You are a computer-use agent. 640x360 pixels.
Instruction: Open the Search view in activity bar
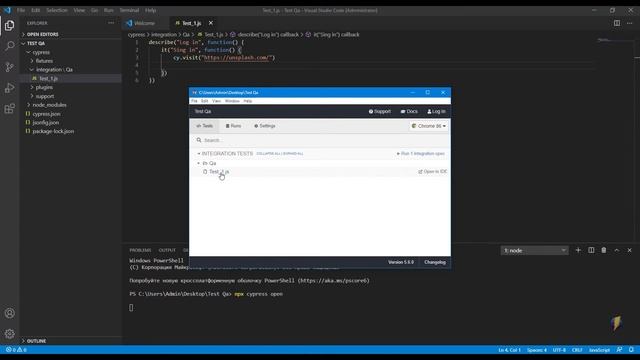tap(9, 46)
